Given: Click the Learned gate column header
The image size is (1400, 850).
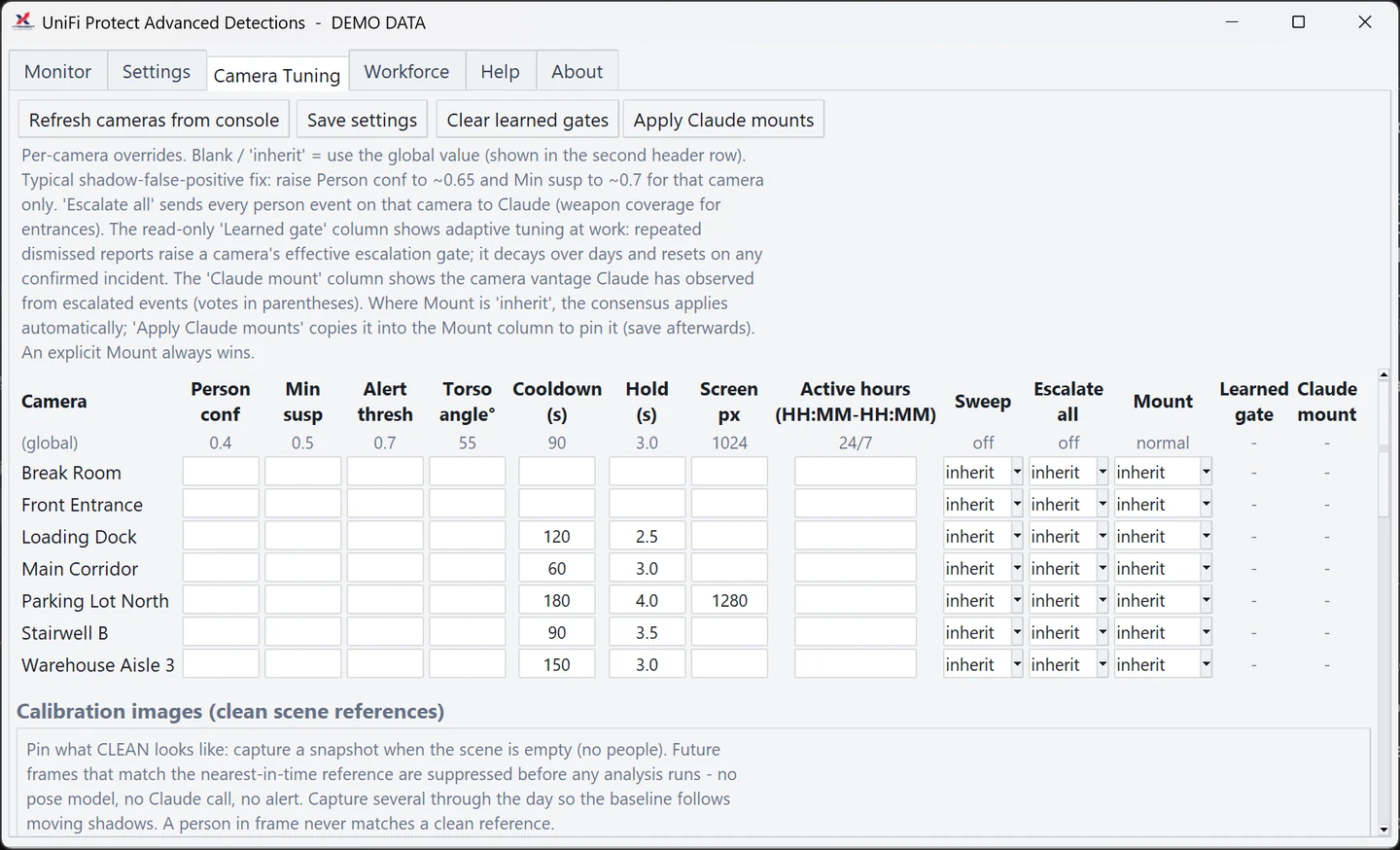Looking at the screenshot, I should 1254,402.
